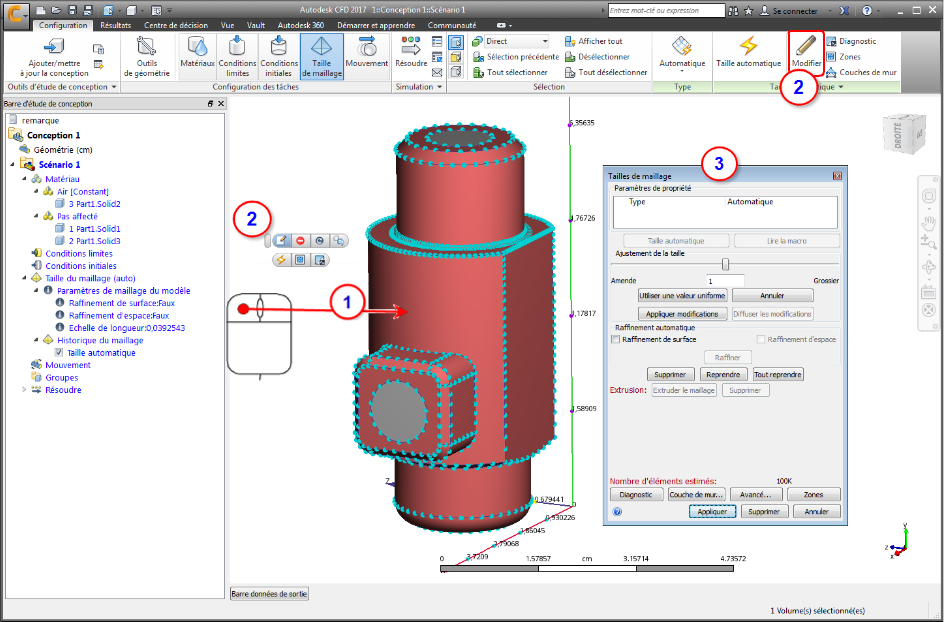The height and width of the screenshot is (622, 944).
Task: Open Couches de mur in the ribbon
Action: [861, 72]
